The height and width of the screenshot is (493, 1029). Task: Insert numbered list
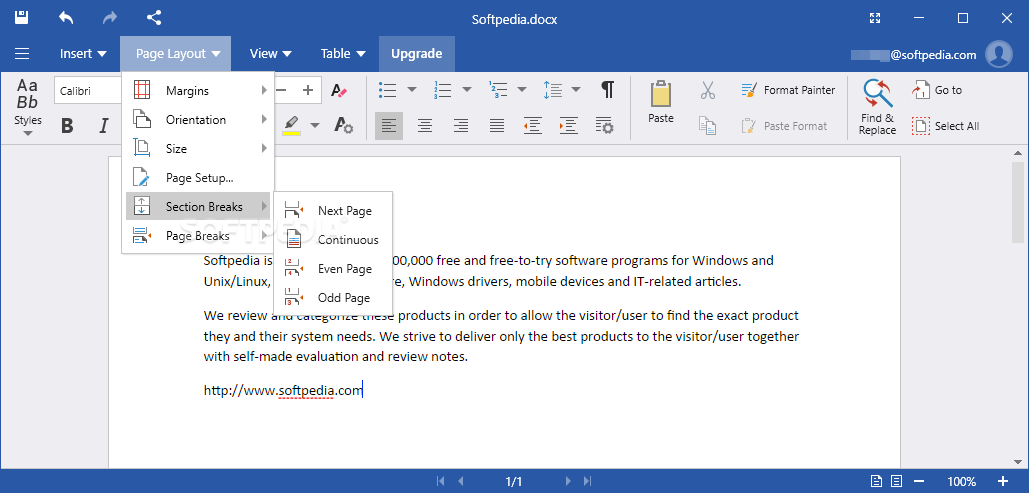click(443, 90)
